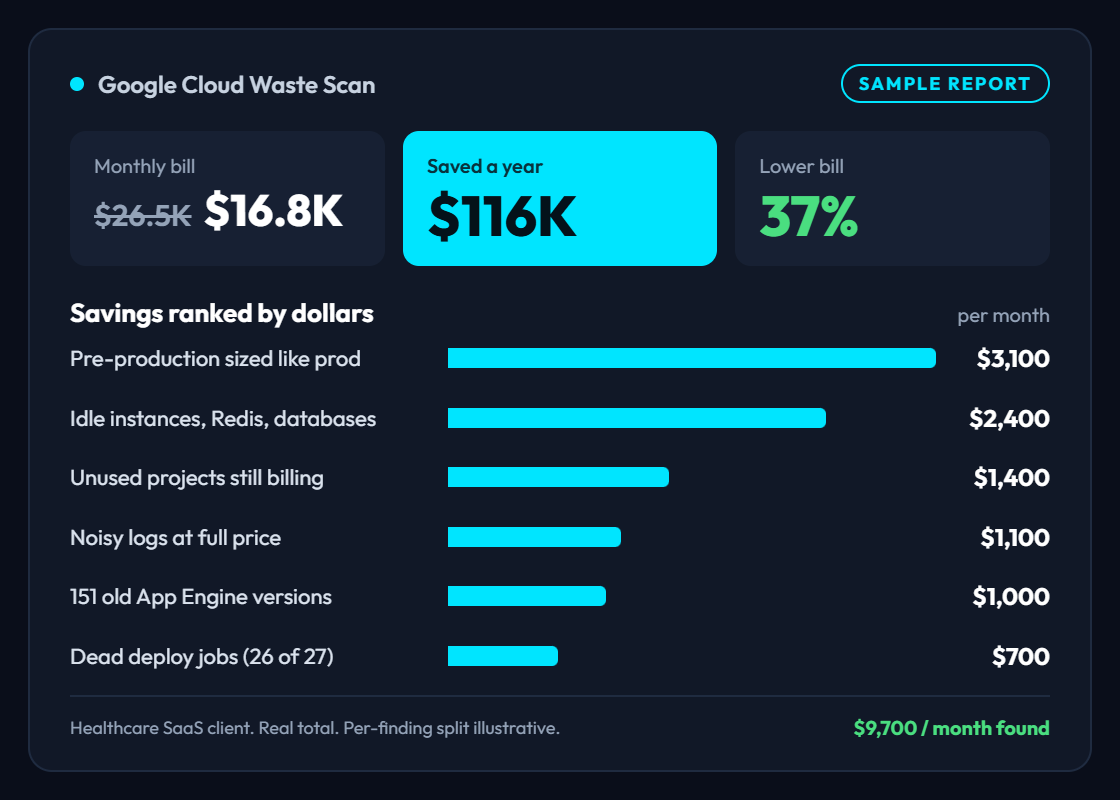Click the $9,700 / month found total
The height and width of the screenshot is (800, 1120).
point(951,728)
